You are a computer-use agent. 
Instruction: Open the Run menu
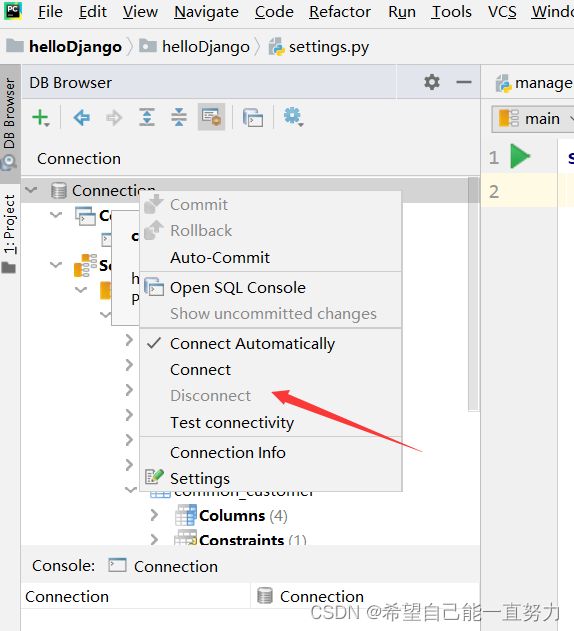click(x=402, y=11)
